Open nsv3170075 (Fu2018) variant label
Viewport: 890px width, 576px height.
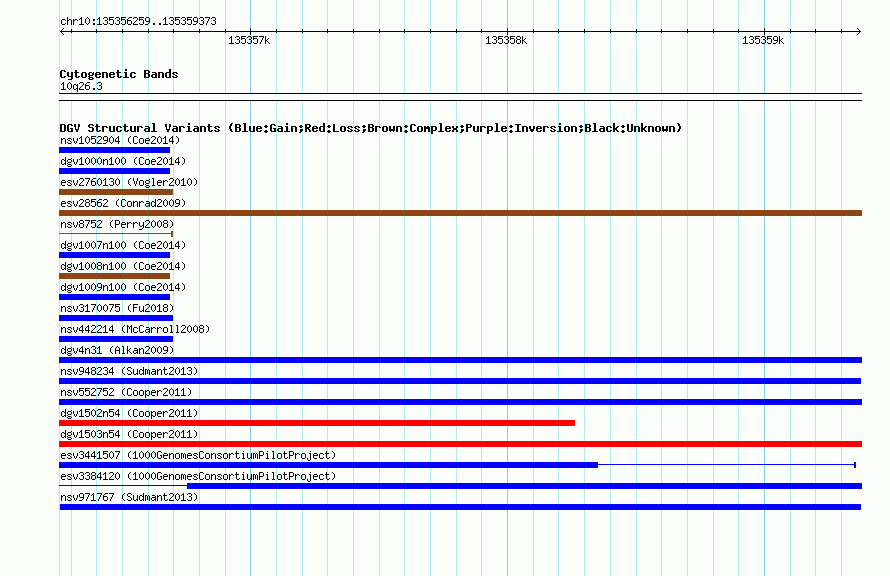point(117,308)
